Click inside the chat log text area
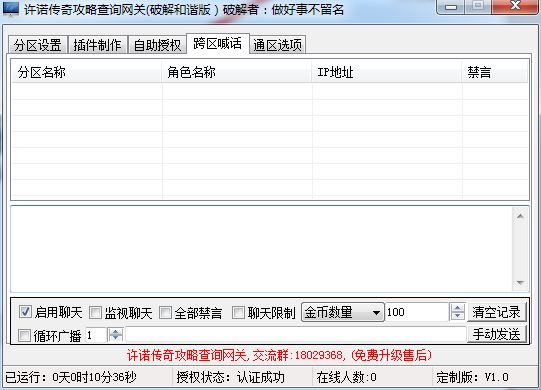 point(262,249)
